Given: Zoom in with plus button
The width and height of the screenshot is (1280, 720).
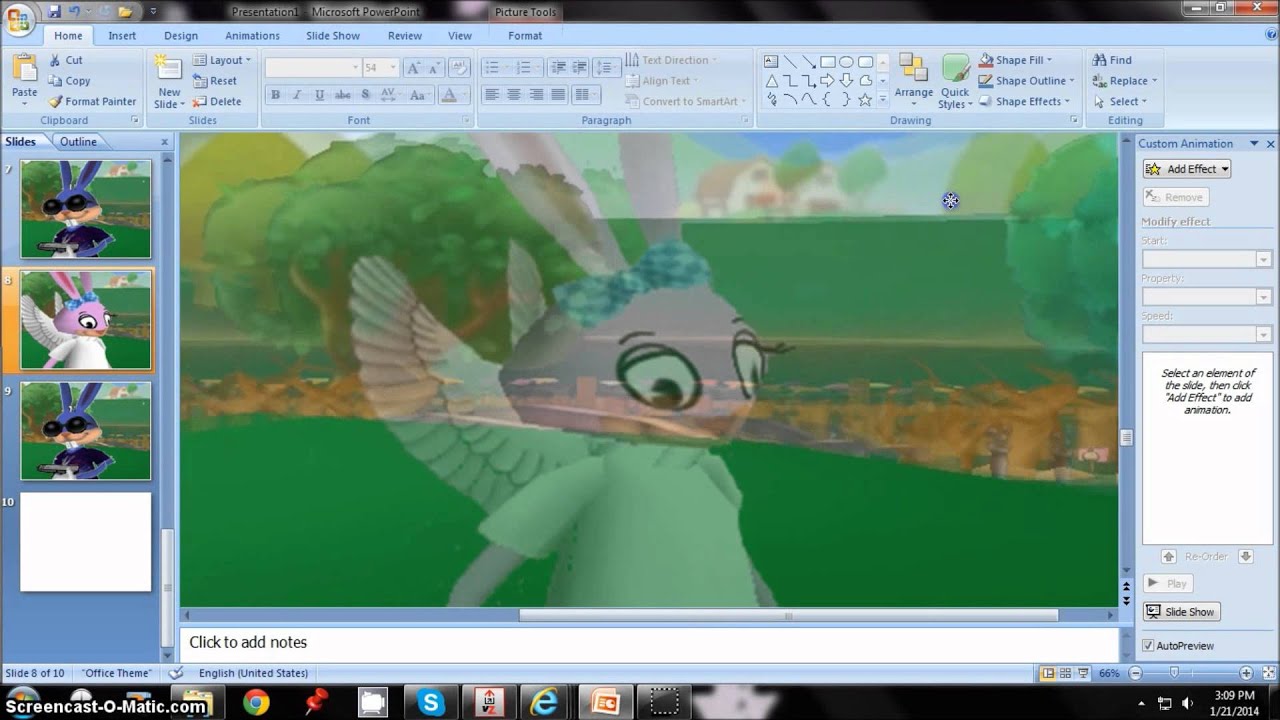Looking at the screenshot, I should click(x=1246, y=673).
